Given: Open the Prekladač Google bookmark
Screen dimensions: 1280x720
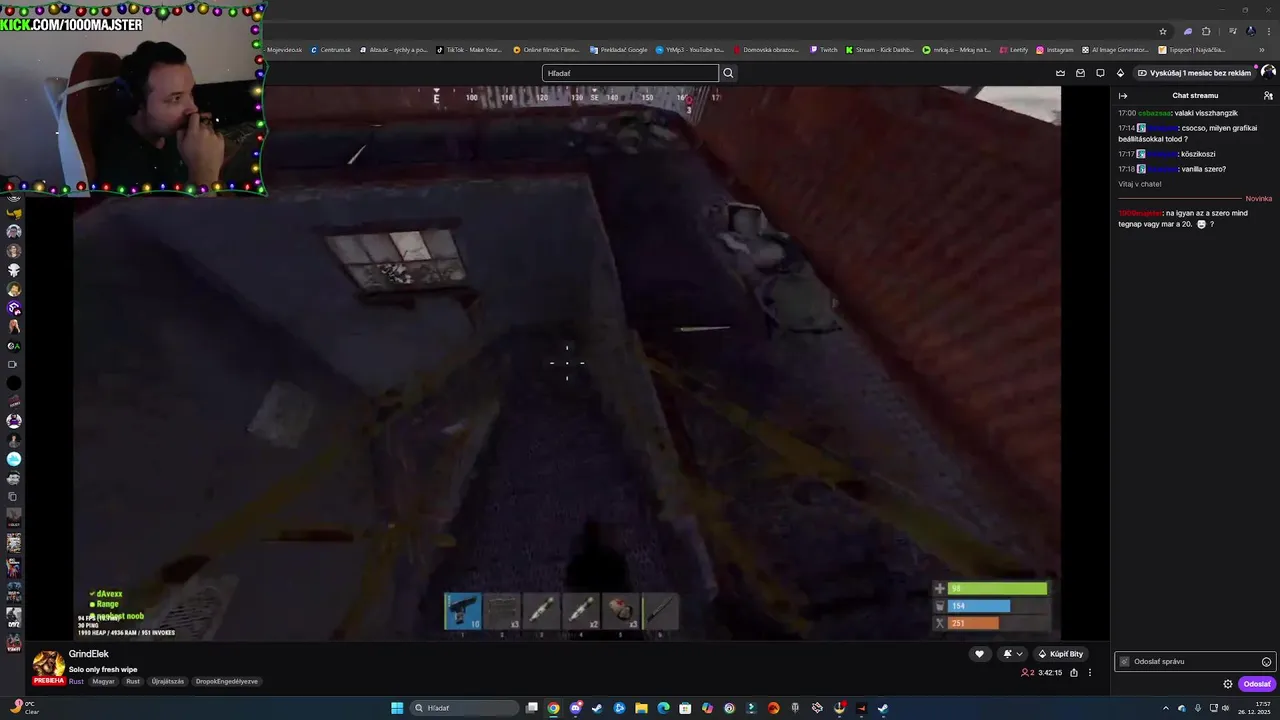Looking at the screenshot, I should (x=618, y=50).
